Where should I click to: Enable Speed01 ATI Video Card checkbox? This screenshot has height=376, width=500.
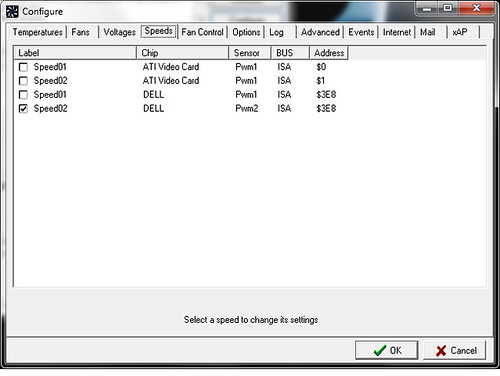click(x=23, y=67)
